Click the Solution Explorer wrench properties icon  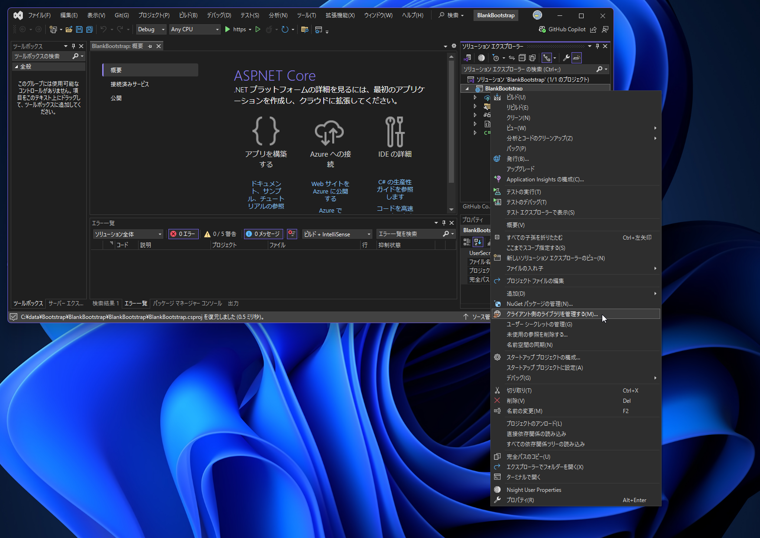(x=566, y=58)
